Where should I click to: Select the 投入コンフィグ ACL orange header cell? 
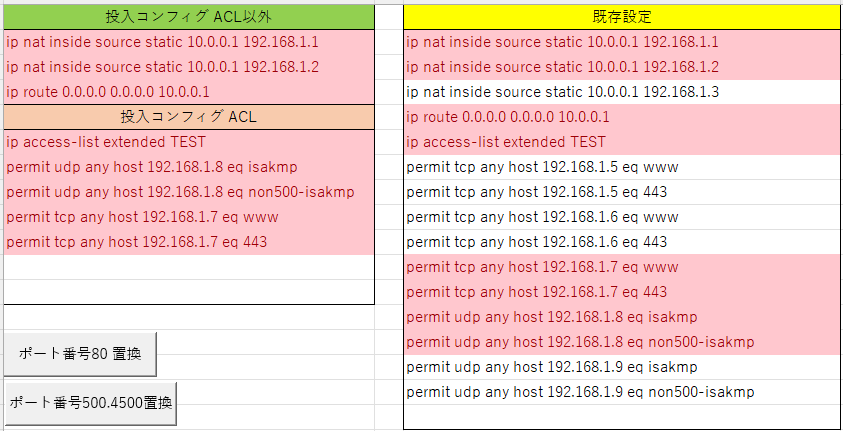click(x=189, y=117)
